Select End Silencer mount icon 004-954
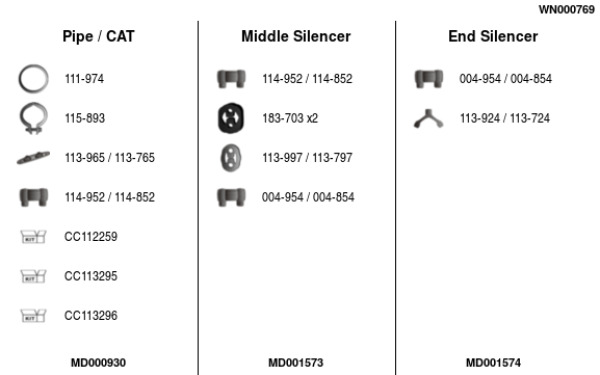The image size is (600, 375). click(x=429, y=79)
